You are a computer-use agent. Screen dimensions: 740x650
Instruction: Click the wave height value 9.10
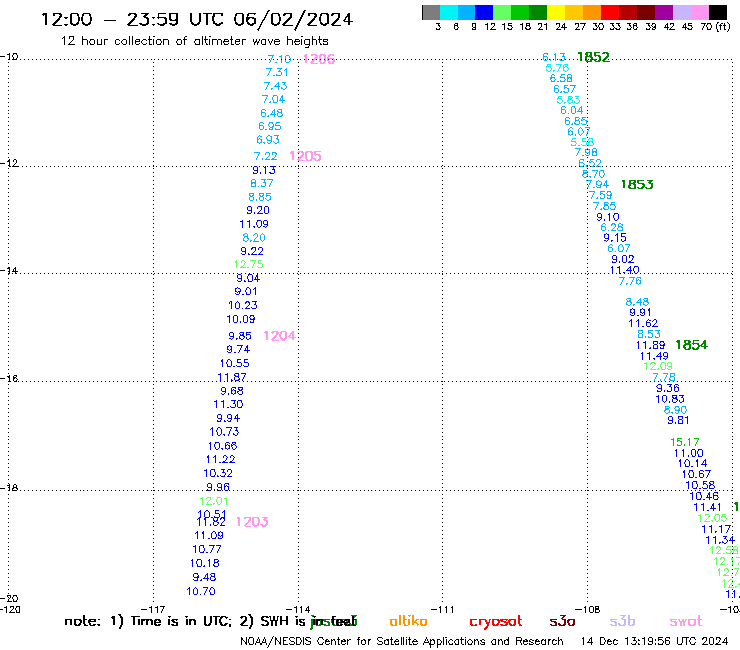coord(607,217)
